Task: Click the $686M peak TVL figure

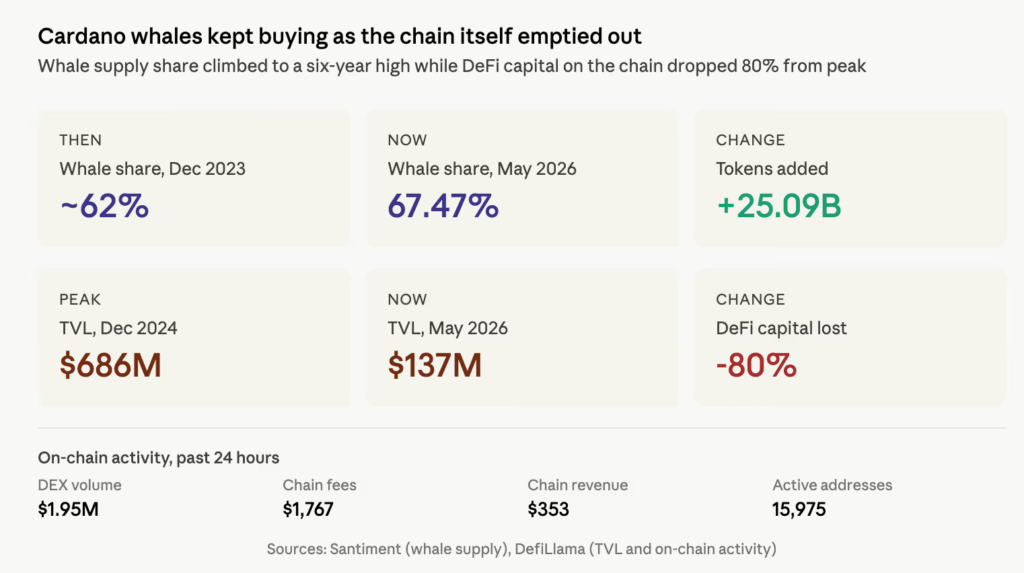Action: [x=110, y=365]
